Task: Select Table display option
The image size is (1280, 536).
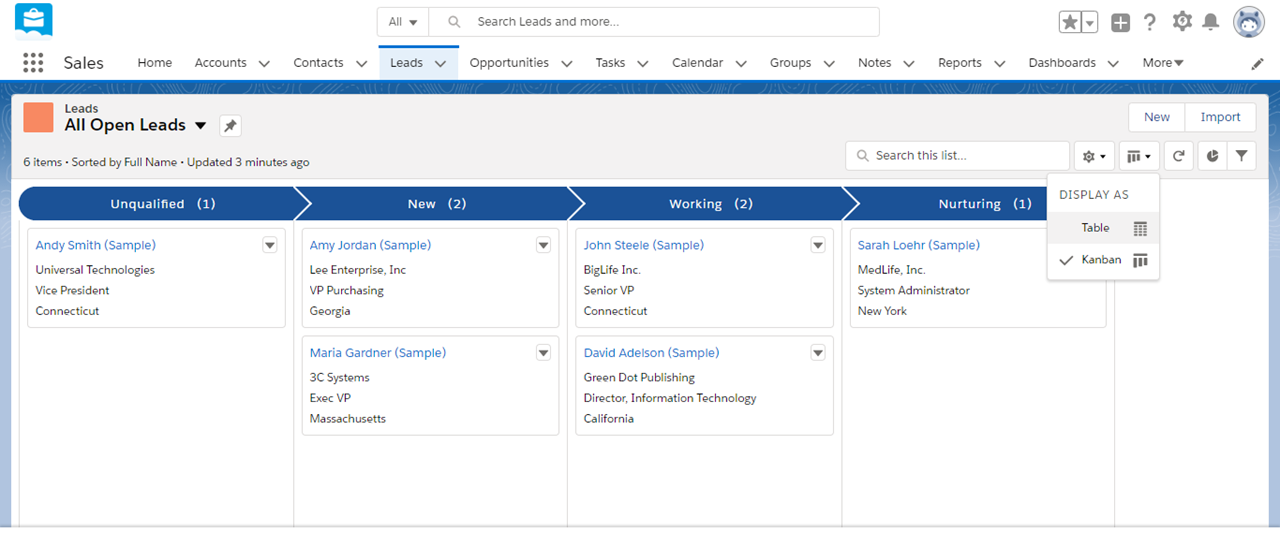Action: (x=1096, y=228)
